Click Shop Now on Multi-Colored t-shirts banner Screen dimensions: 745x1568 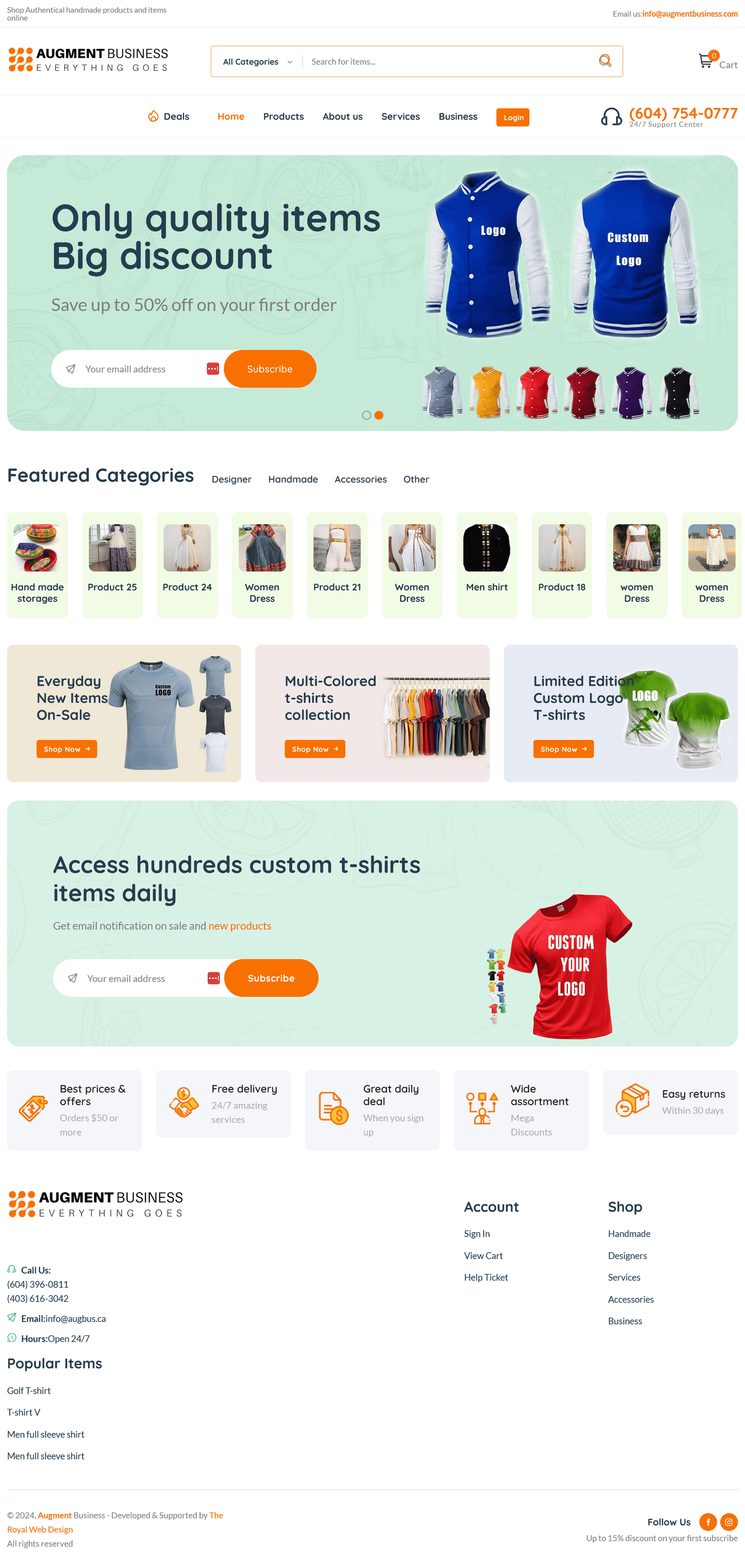(315, 749)
